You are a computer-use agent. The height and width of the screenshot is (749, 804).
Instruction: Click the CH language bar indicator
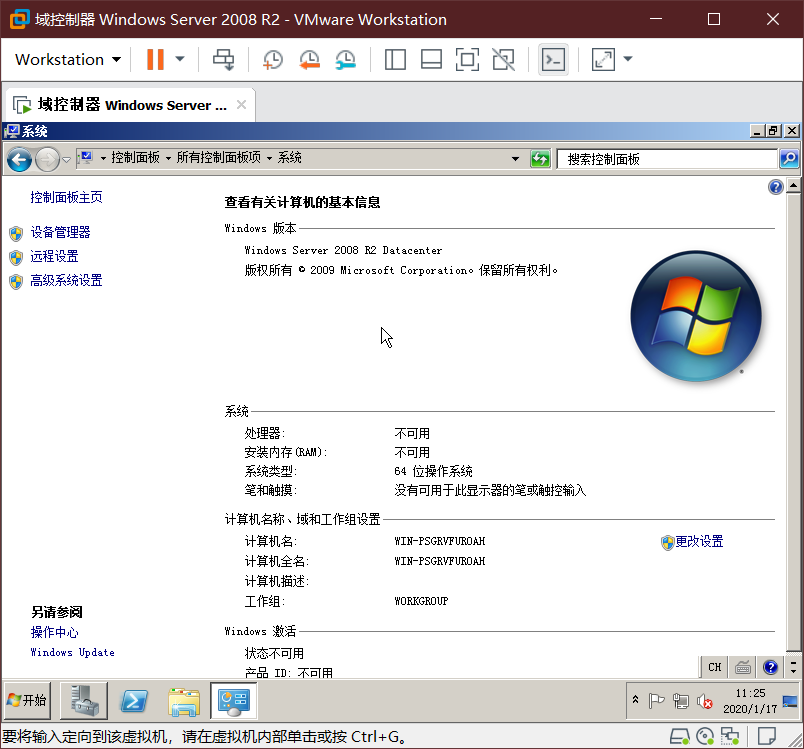(x=714, y=667)
